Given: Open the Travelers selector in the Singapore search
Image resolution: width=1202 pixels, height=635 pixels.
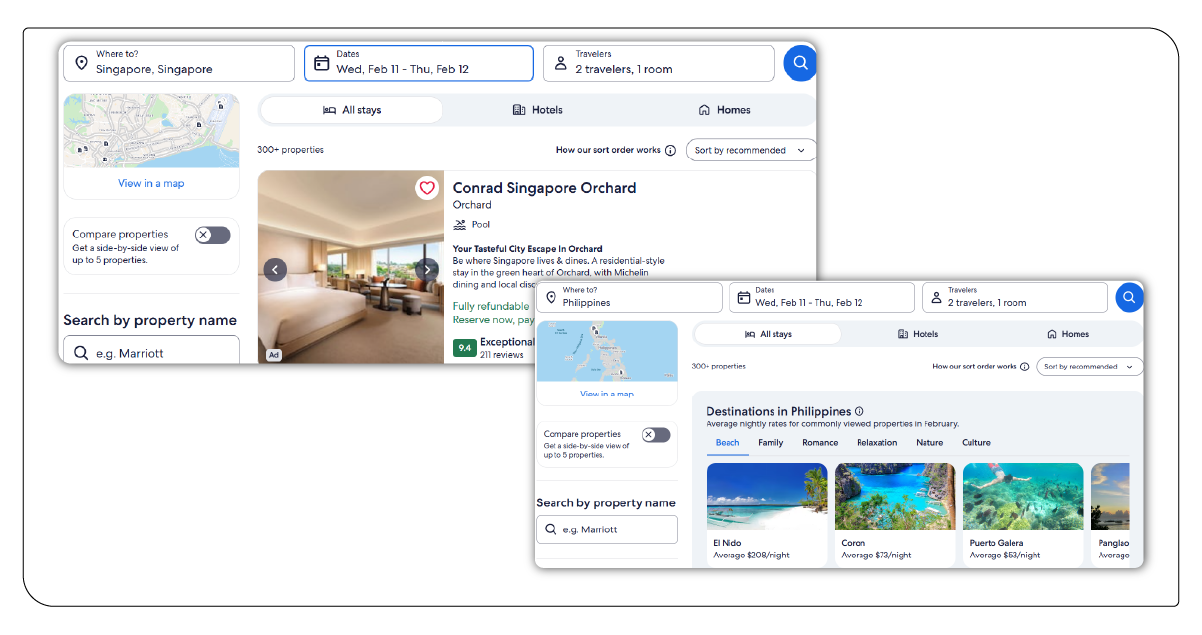Looking at the screenshot, I should coord(658,63).
